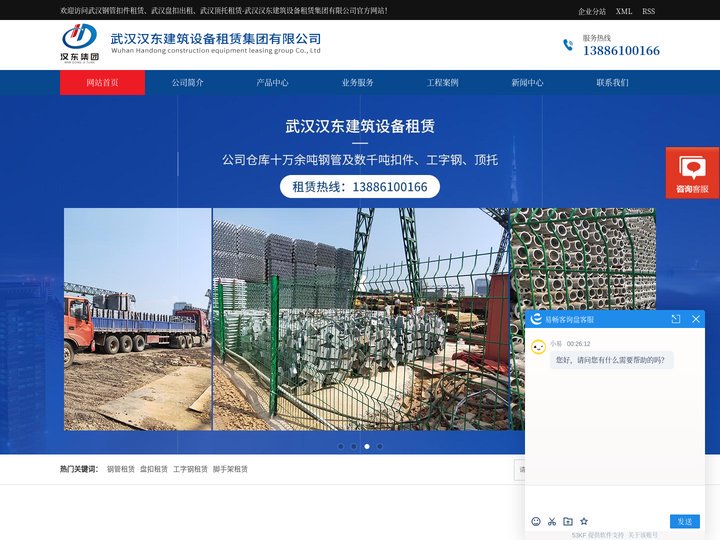
Task: Open the emoji picker in chat
Action: 536,521
